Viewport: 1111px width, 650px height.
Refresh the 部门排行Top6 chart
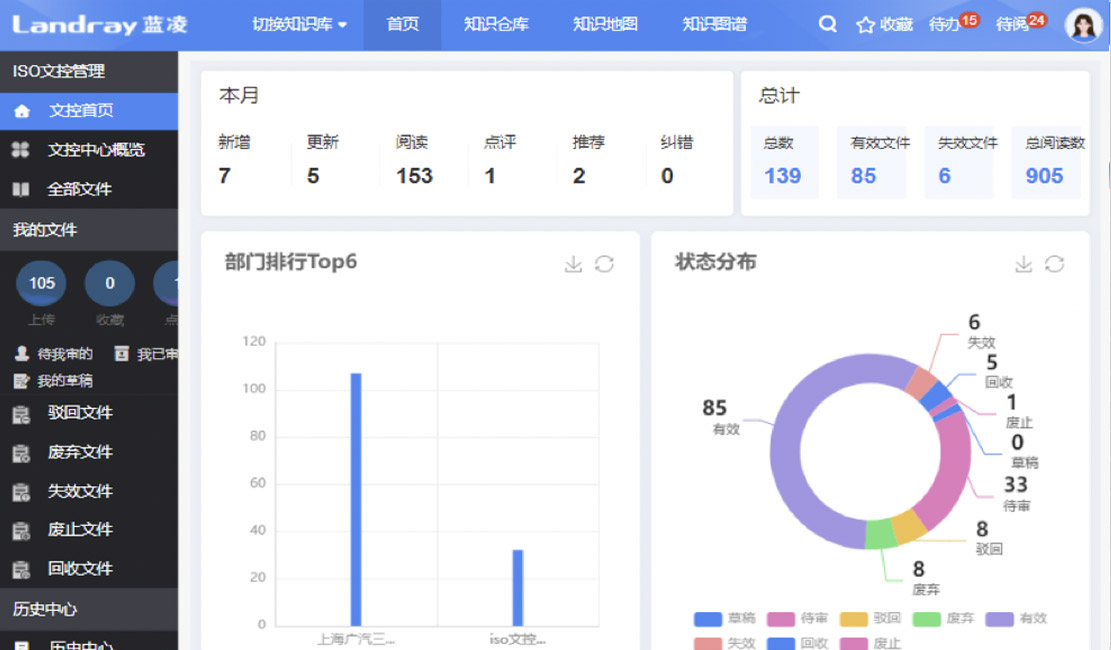(x=604, y=264)
